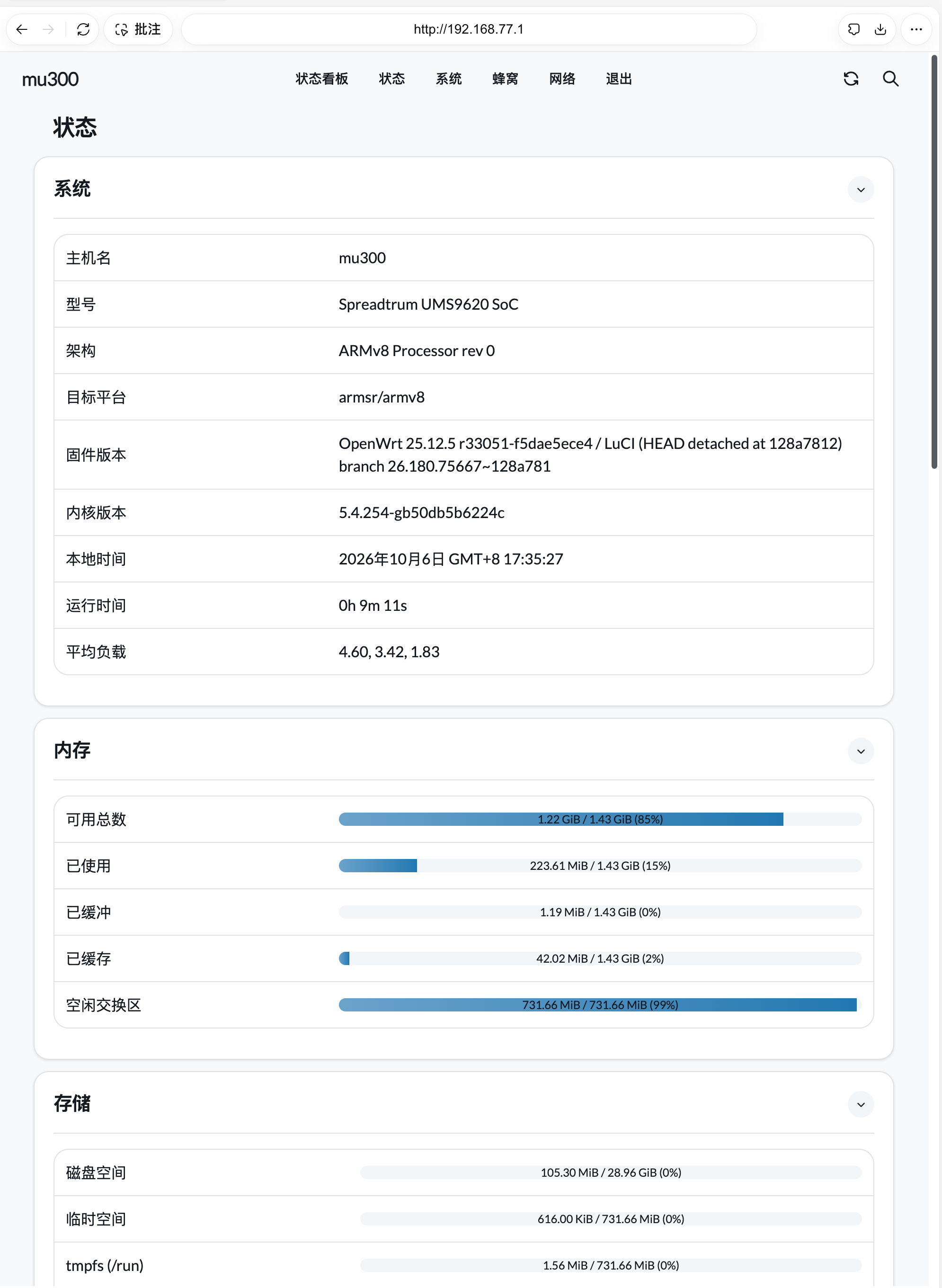Click the tmpfs (/run) usage bar

(x=611, y=1265)
